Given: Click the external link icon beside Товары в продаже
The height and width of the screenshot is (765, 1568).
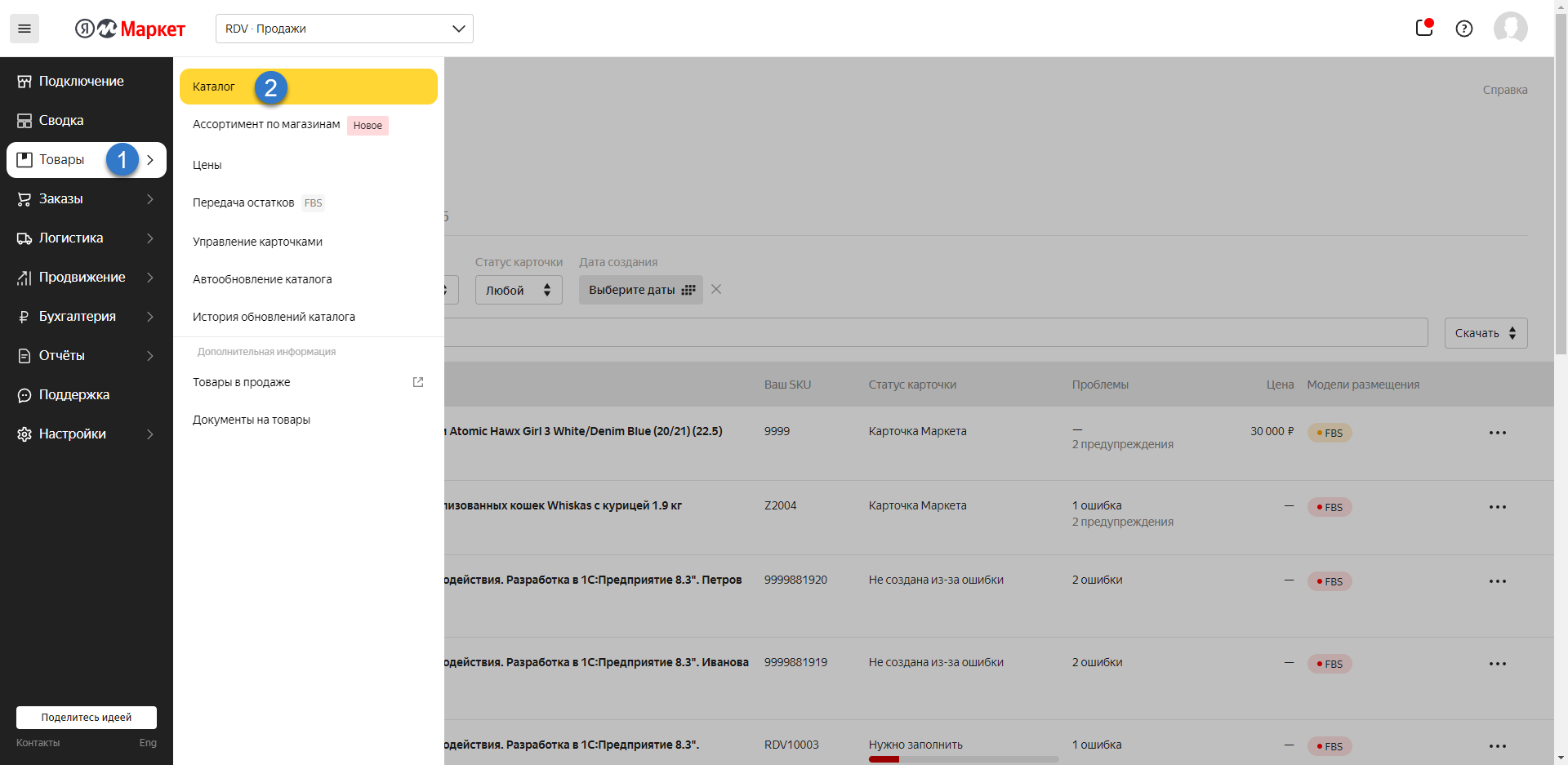Looking at the screenshot, I should point(418,382).
